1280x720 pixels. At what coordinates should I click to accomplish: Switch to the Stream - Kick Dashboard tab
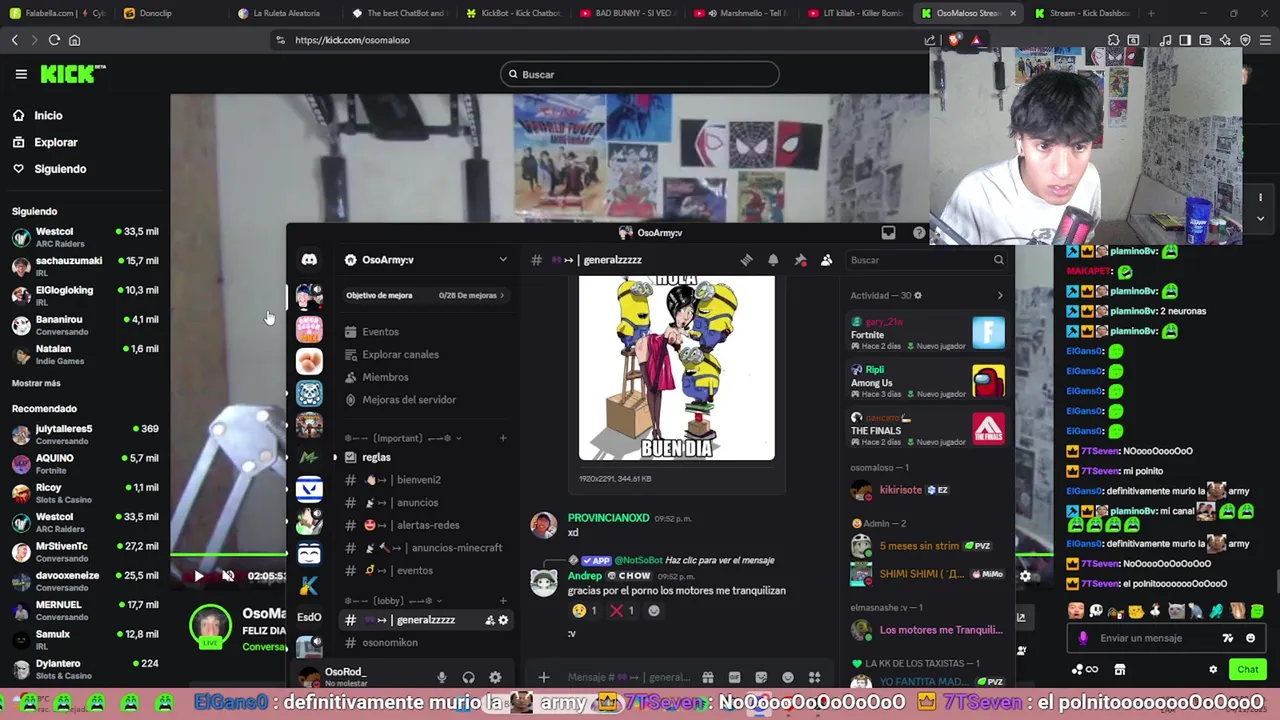pyautogui.click(x=1082, y=13)
